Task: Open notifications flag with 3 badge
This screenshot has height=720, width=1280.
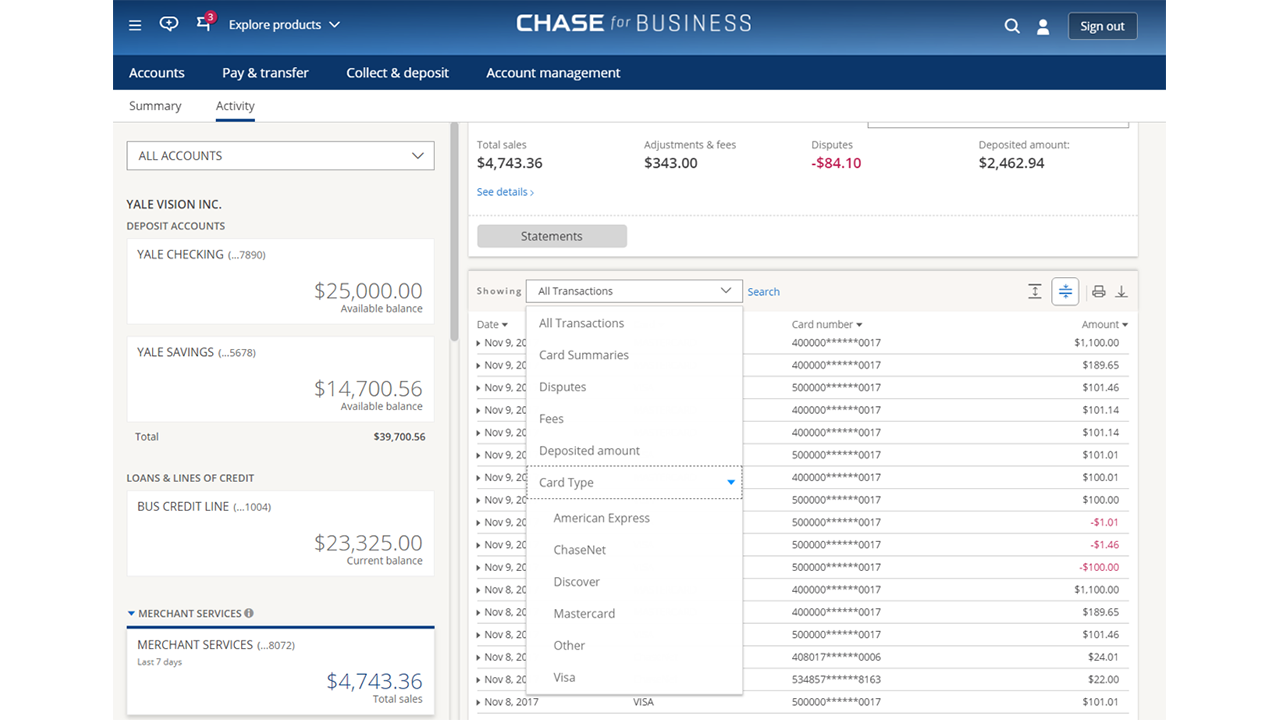Action: [205, 22]
